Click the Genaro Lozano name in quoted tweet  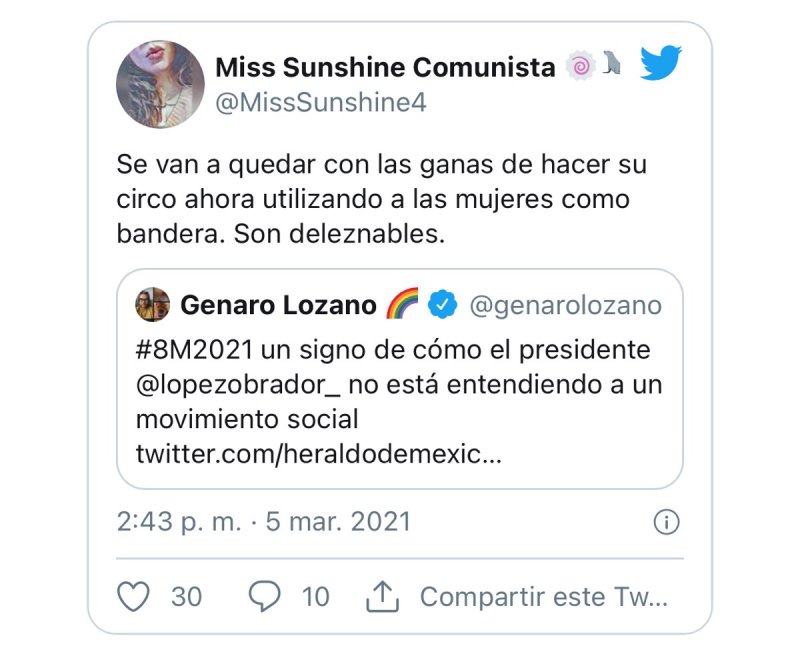click(x=278, y=305)
